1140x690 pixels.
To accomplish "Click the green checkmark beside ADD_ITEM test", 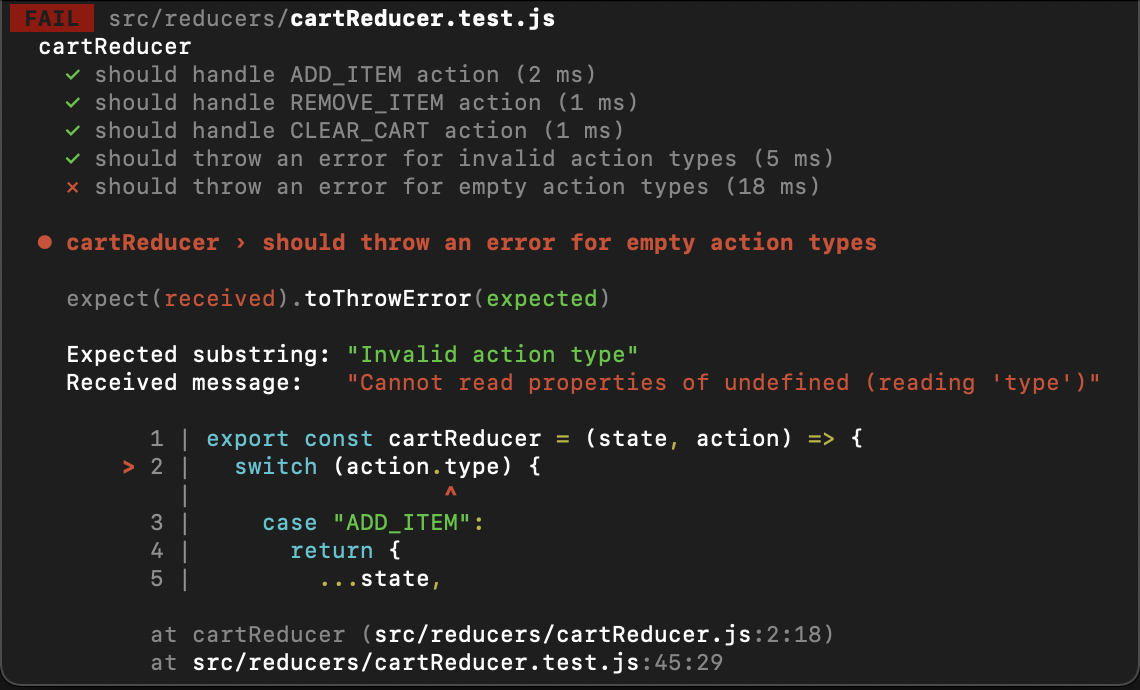I will click(73, 75).
